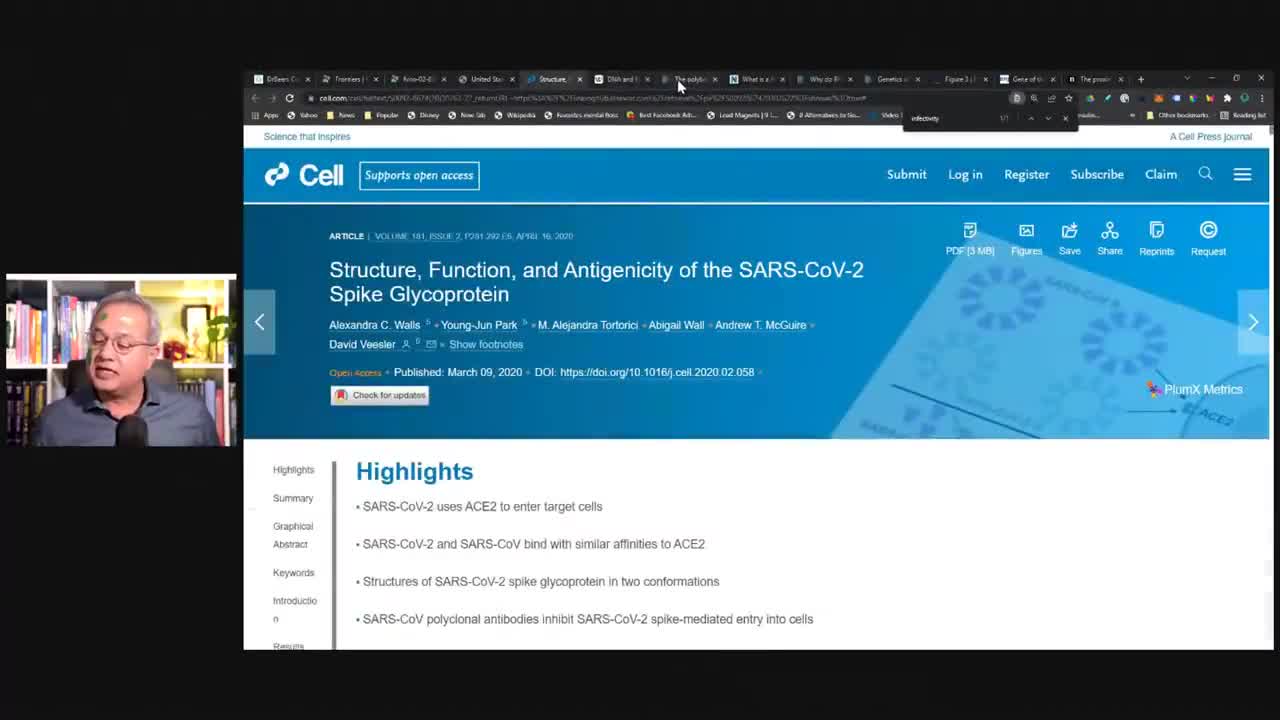
Task: Click the Save article icon
Action: [x=1069, y=240]
